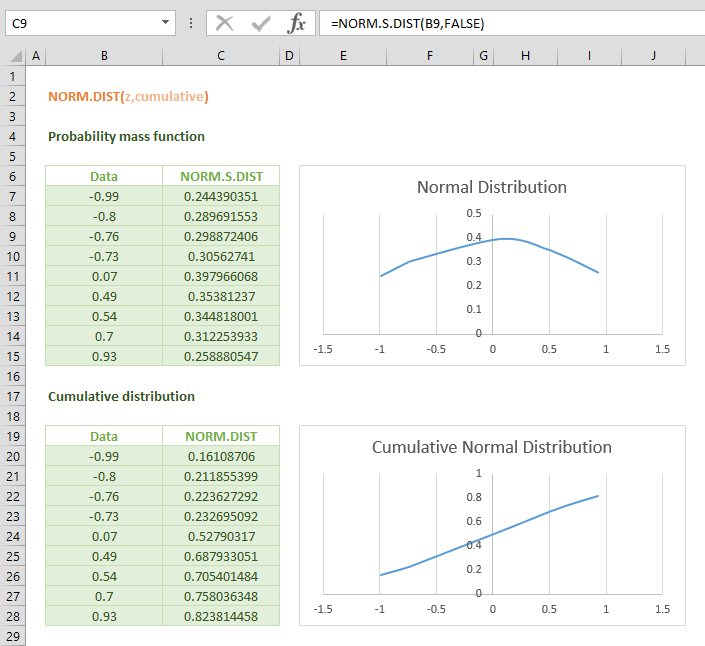This screenshot has width=705, height=646.
Task: Click the formula bar options dots
Action: (x=191, y=23)
